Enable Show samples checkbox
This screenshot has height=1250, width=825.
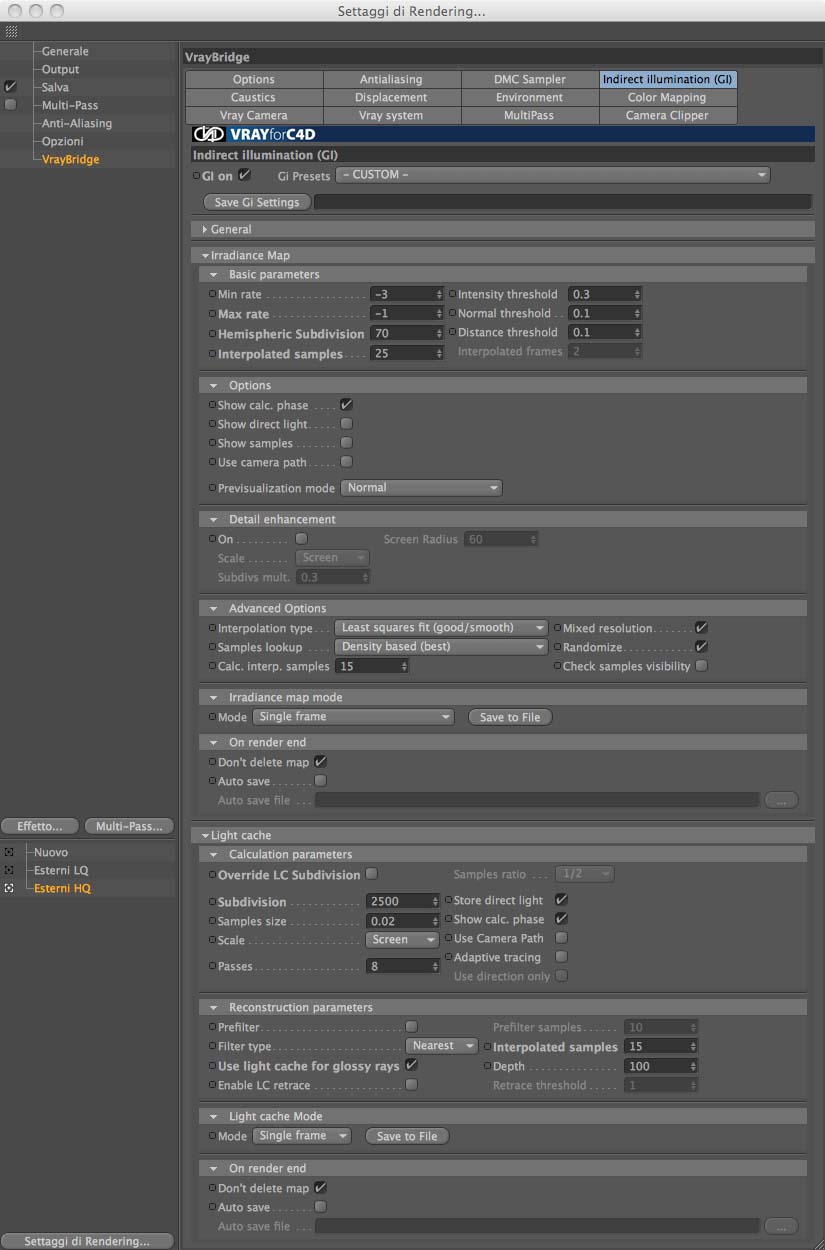[x=346, y=443]
